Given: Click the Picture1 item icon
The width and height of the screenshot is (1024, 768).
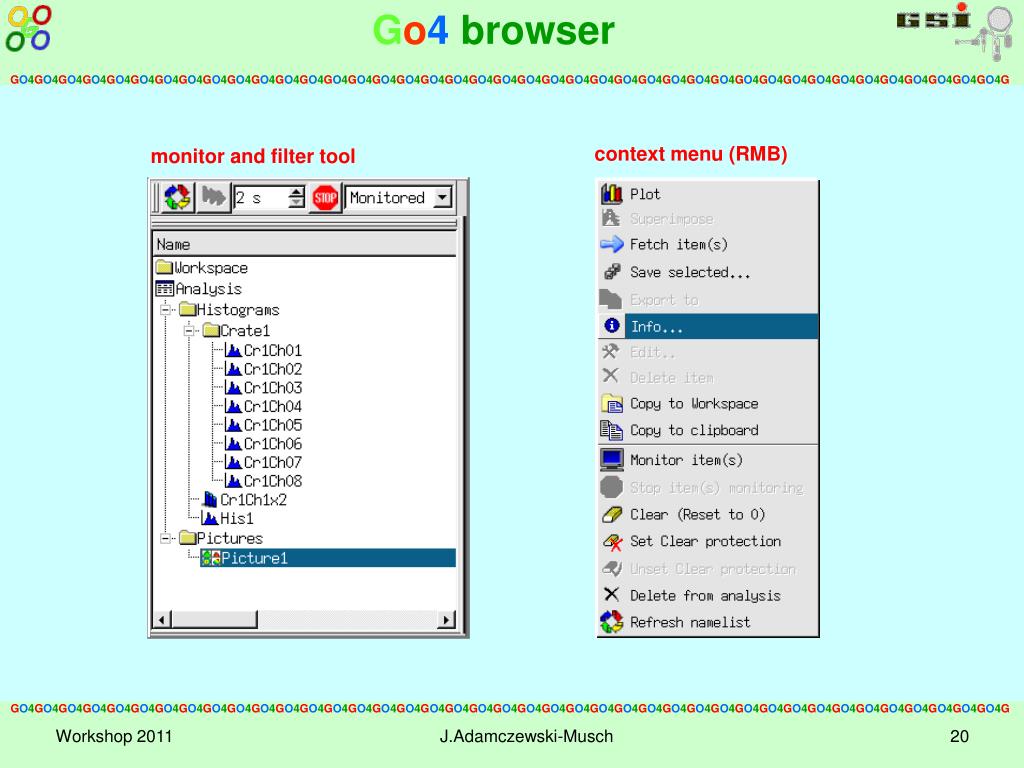Looking at the screenshot, I should 211,558.
